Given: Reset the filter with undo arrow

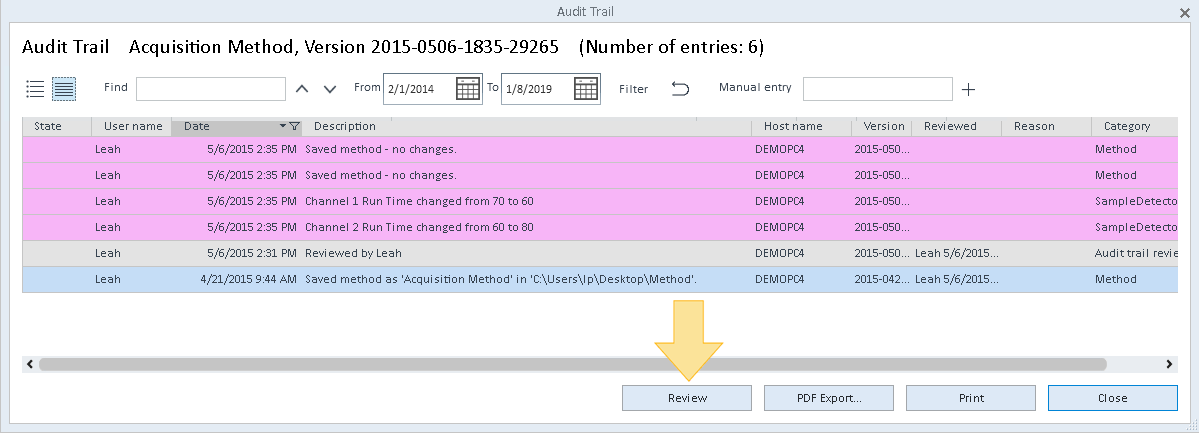Looking at the screenshot, I should click(x=680, y=89).
